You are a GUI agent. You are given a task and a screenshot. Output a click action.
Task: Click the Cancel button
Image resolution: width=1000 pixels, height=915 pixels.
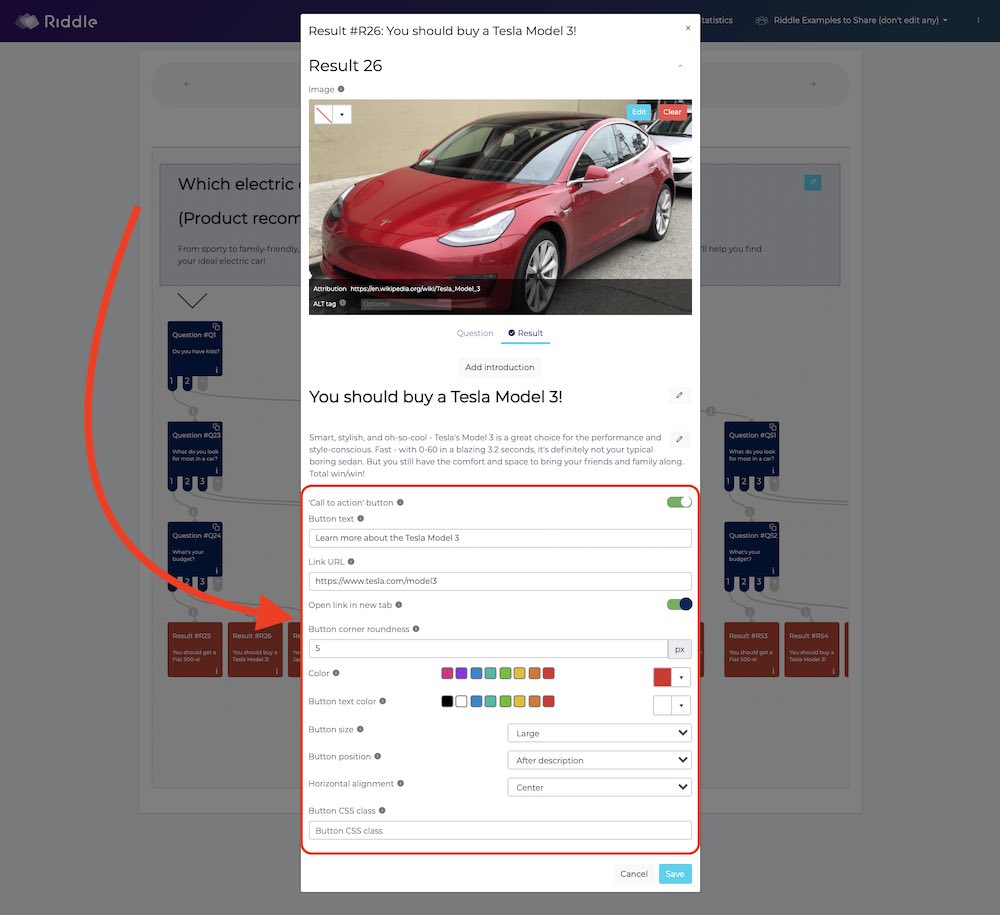click(634, 874)
